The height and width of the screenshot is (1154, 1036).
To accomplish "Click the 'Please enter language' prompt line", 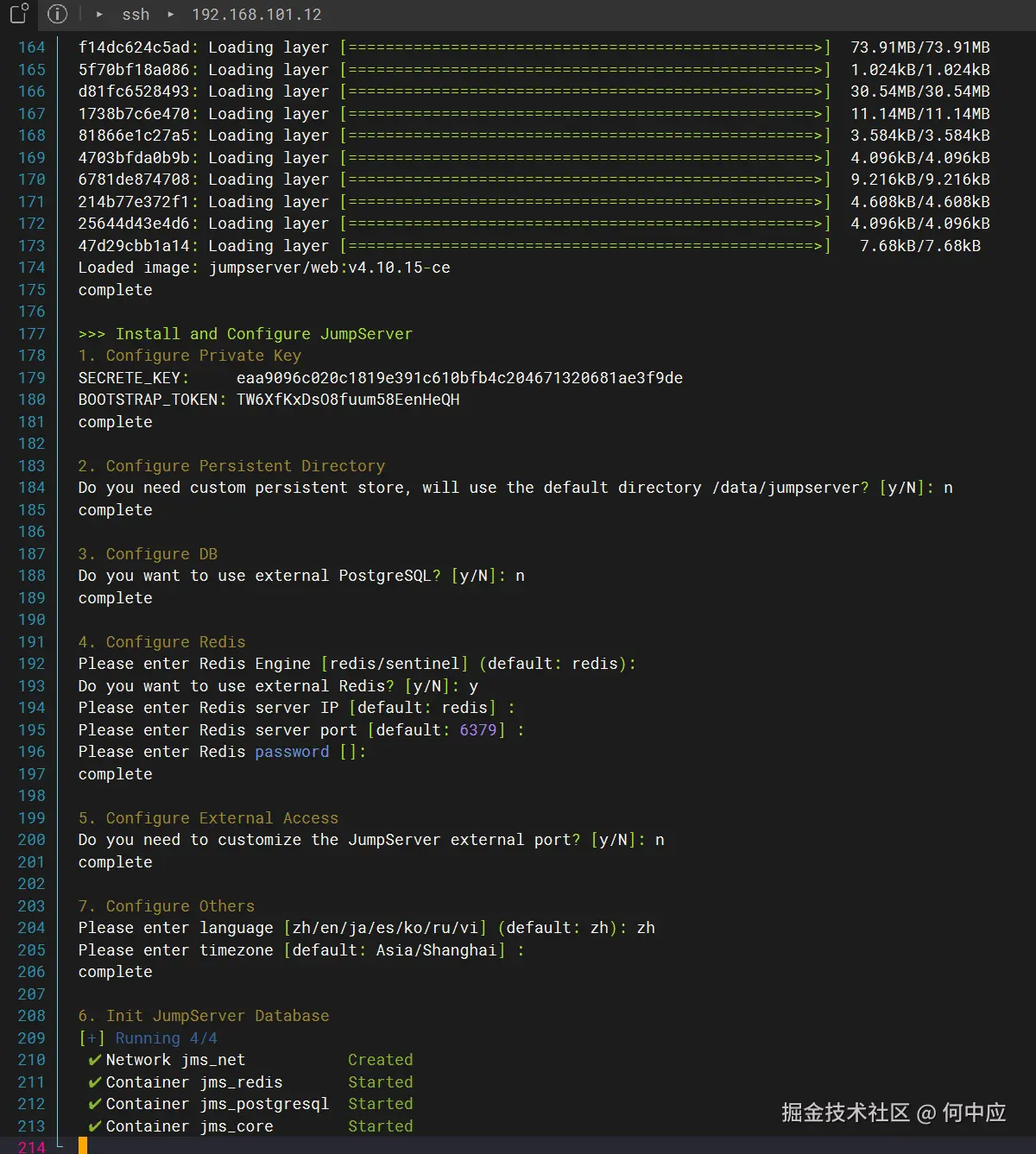I will (x=367, y=928).
